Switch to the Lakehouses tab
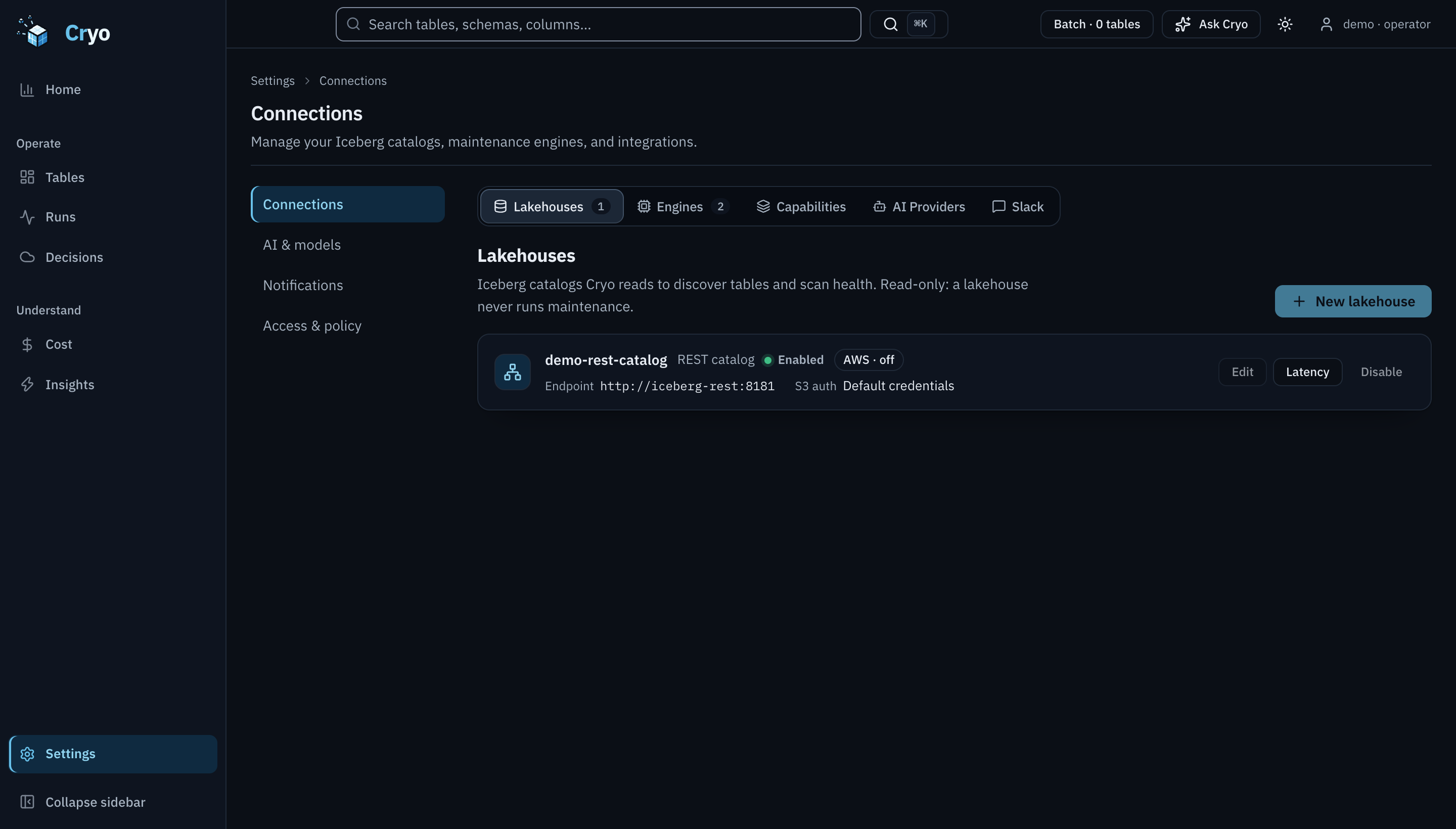The image size is (1456, 829). (x=551, y=206)
